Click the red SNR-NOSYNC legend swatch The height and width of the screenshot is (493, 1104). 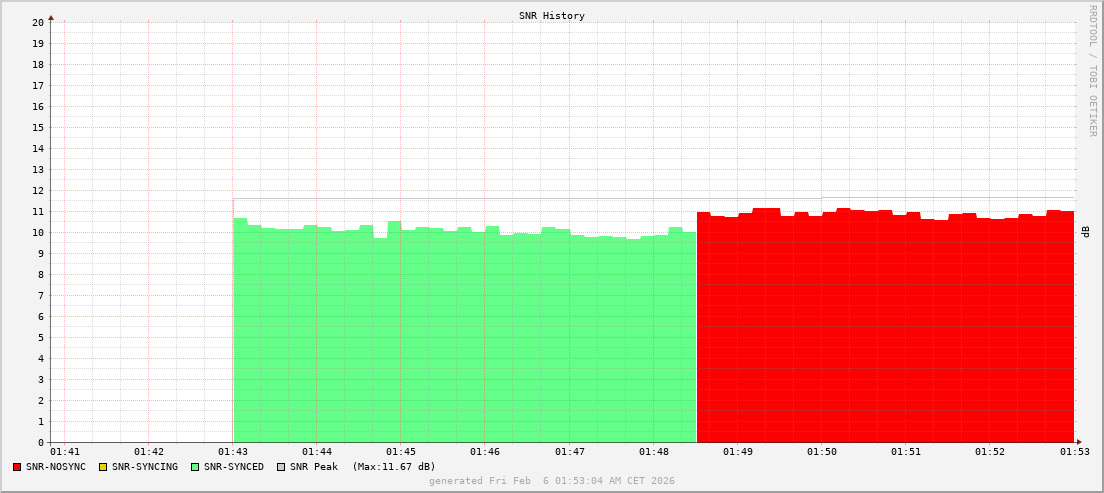click(17, 467)
